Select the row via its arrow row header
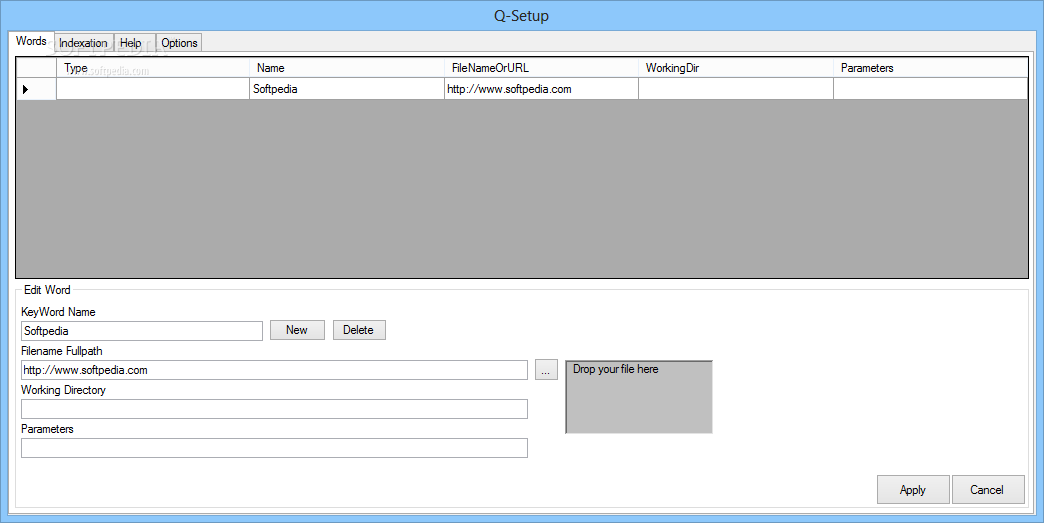 click(x=36, y=89)
